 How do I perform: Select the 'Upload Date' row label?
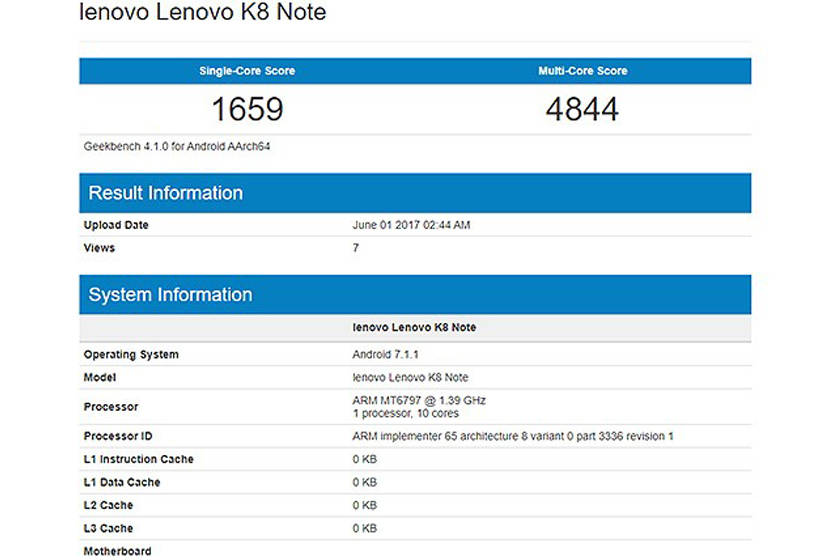[x=116, y=225]
